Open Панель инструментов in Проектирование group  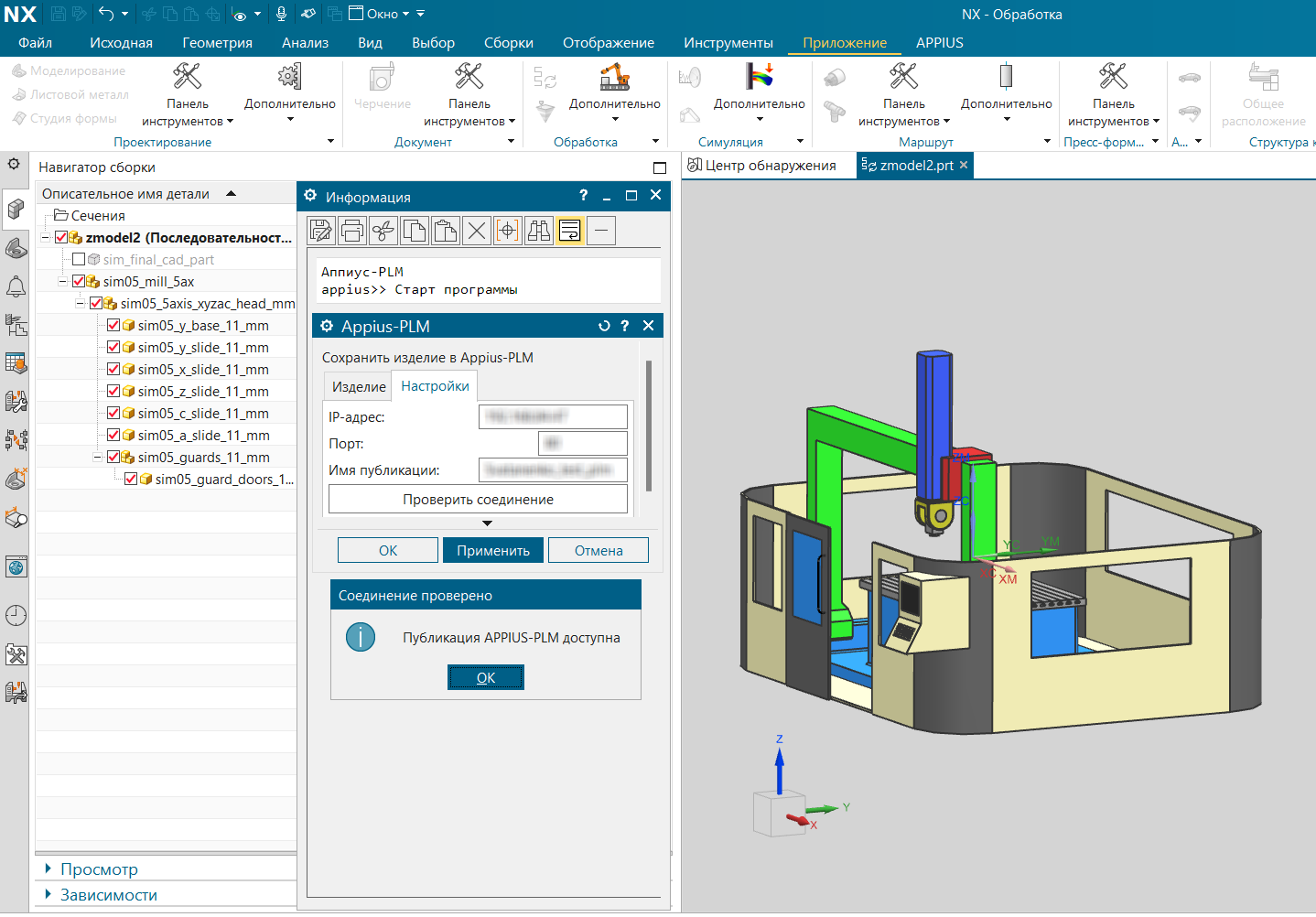pos(188,95)
